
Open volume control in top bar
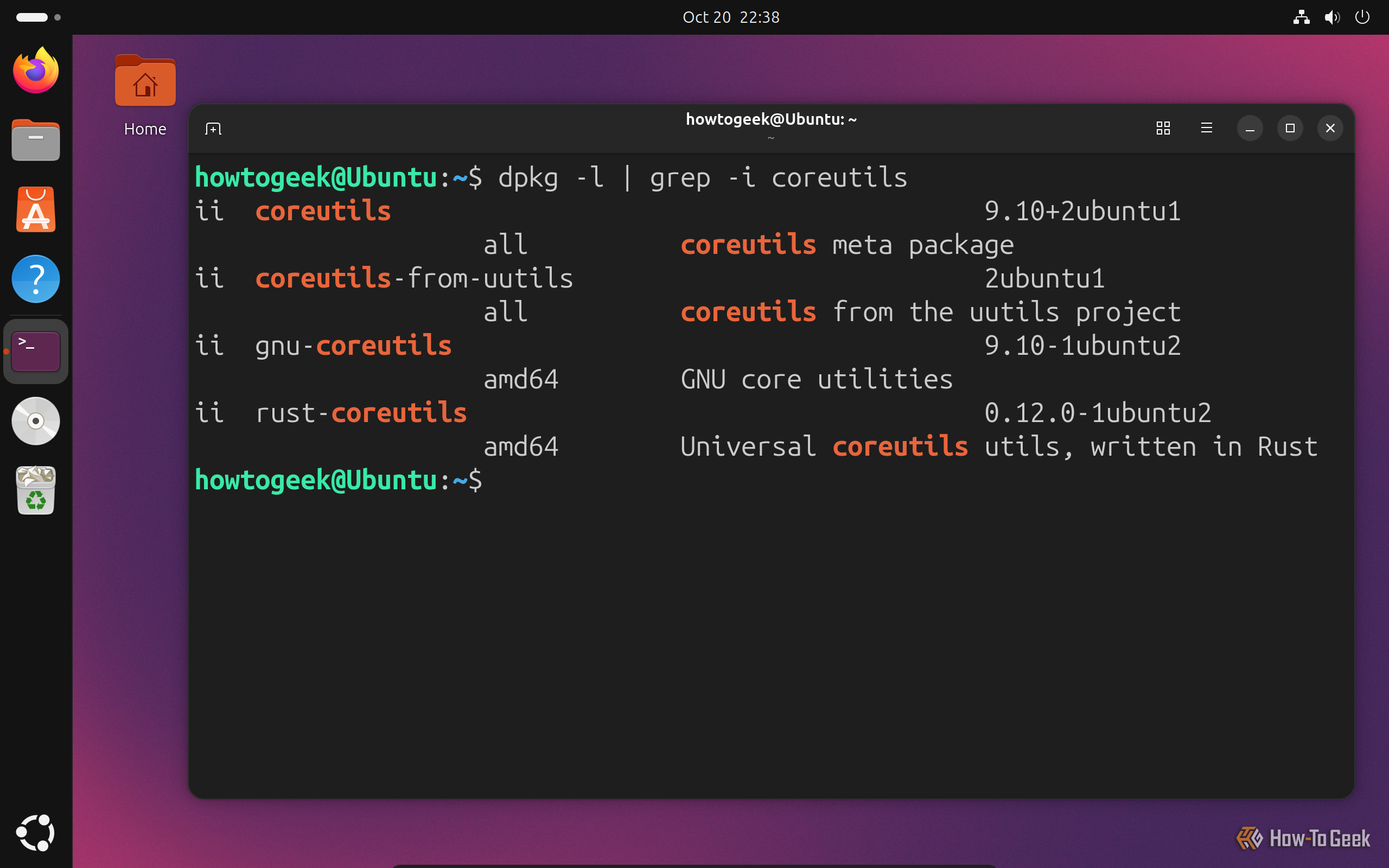tap(1331, 17)
